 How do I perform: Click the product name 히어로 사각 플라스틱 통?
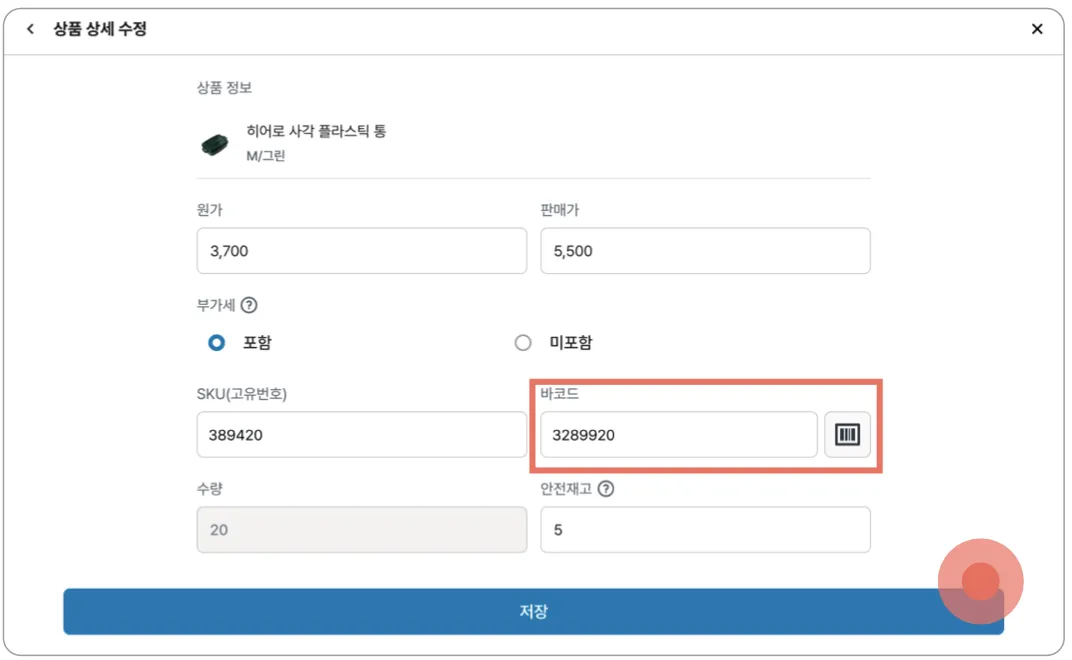tap(316, 132)
